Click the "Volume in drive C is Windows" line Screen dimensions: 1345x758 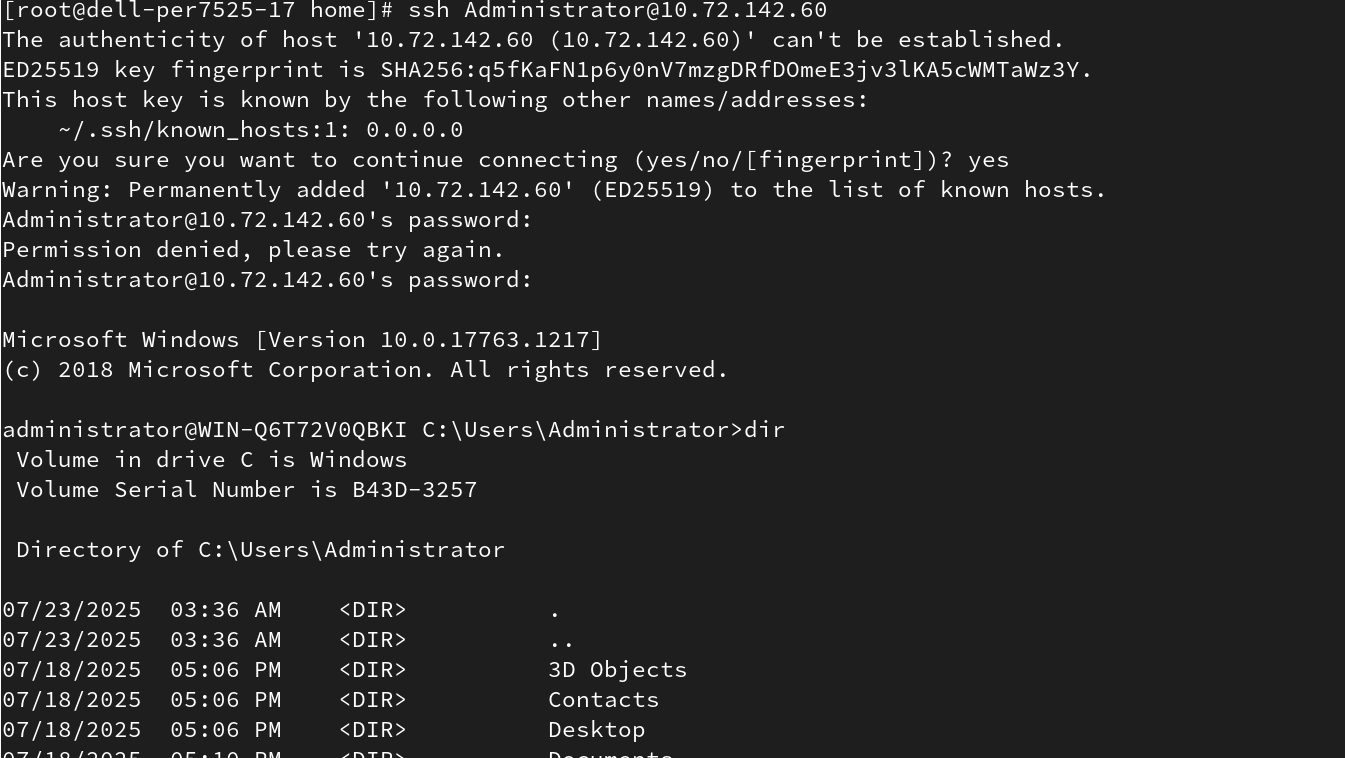(212, 460)
